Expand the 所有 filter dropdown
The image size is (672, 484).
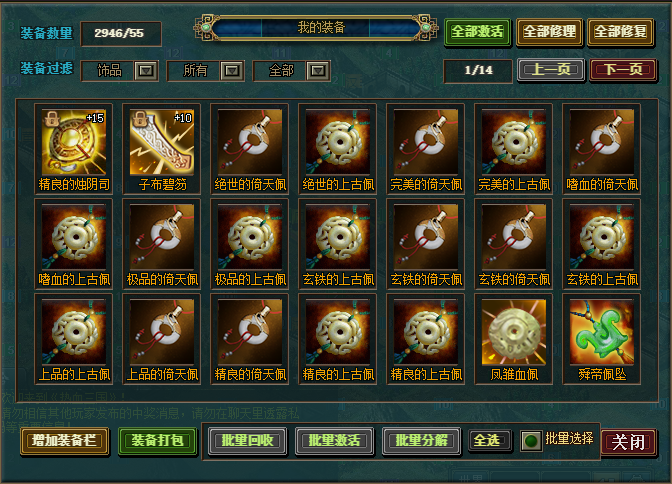232,71
